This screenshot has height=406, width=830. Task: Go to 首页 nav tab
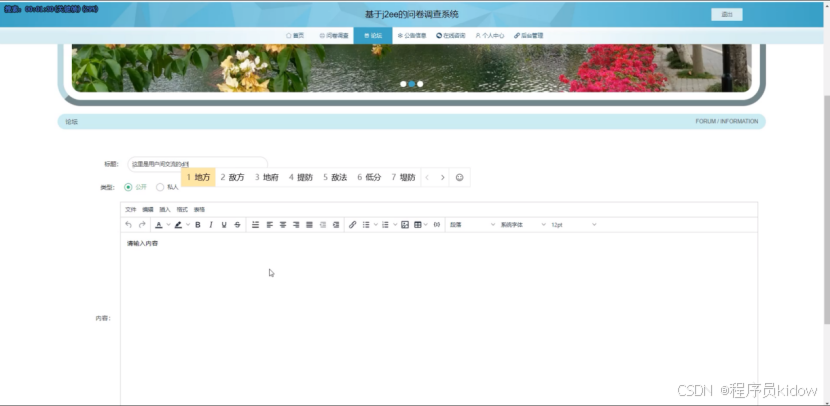[295, 35]
